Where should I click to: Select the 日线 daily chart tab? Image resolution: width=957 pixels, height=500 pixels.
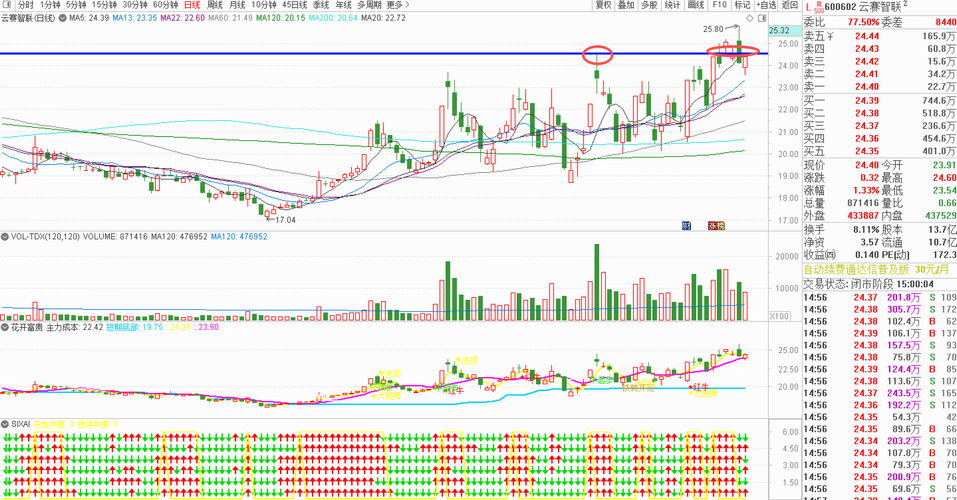coord(192,5)
